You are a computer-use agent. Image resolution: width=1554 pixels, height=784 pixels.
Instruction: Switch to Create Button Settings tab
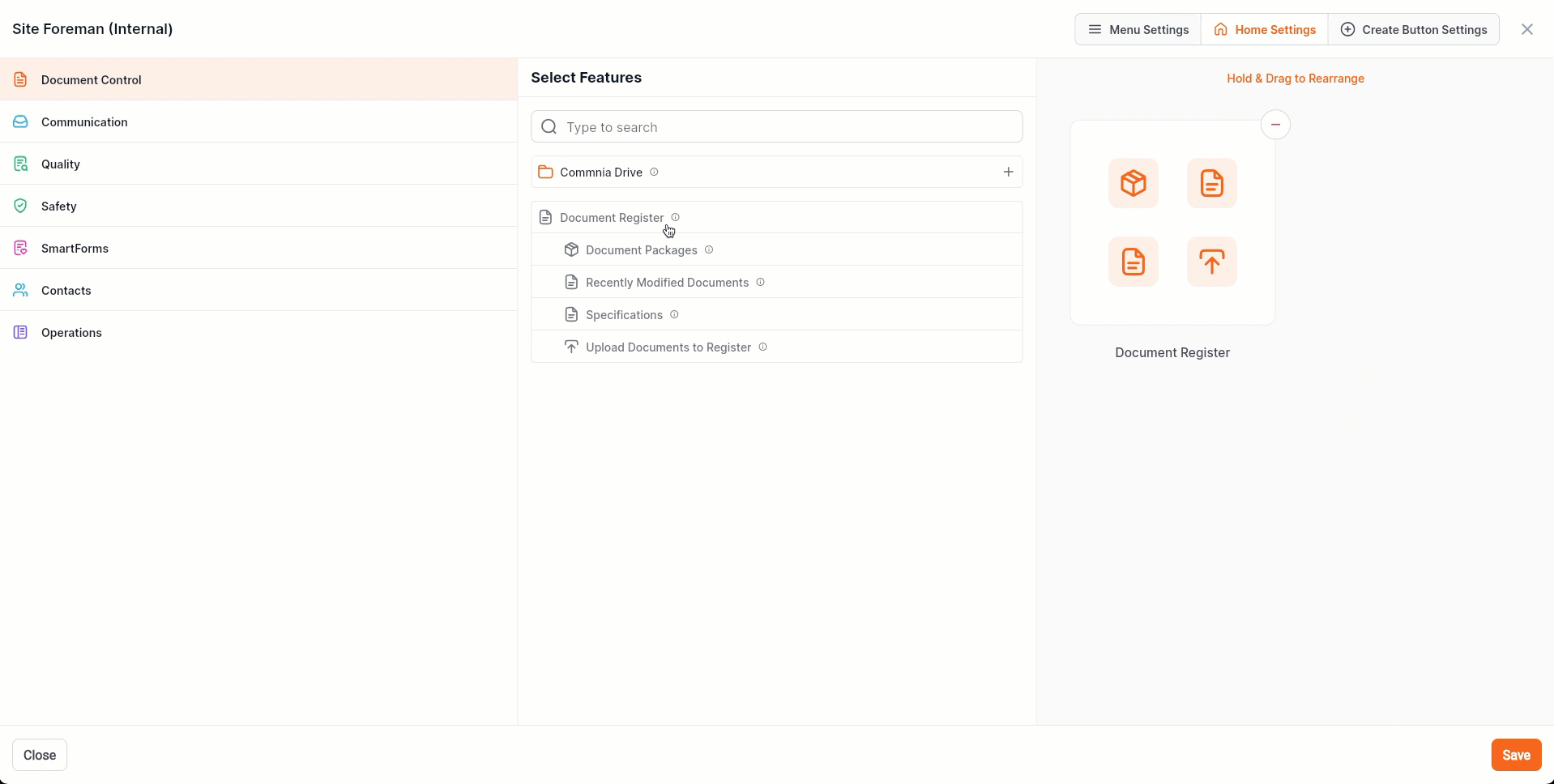click(x=1413, y=30)
